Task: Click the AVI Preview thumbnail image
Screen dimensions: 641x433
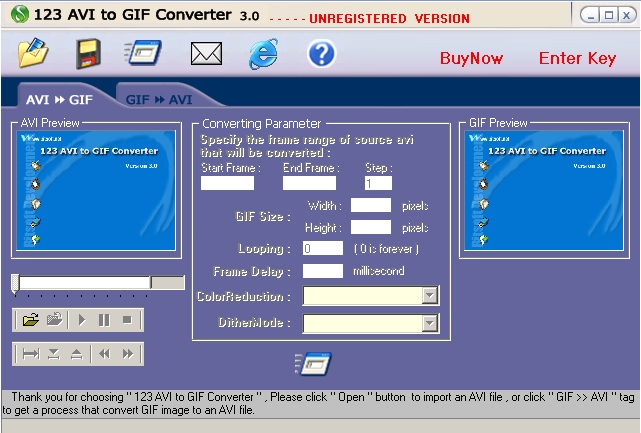Action: [96, 190]
